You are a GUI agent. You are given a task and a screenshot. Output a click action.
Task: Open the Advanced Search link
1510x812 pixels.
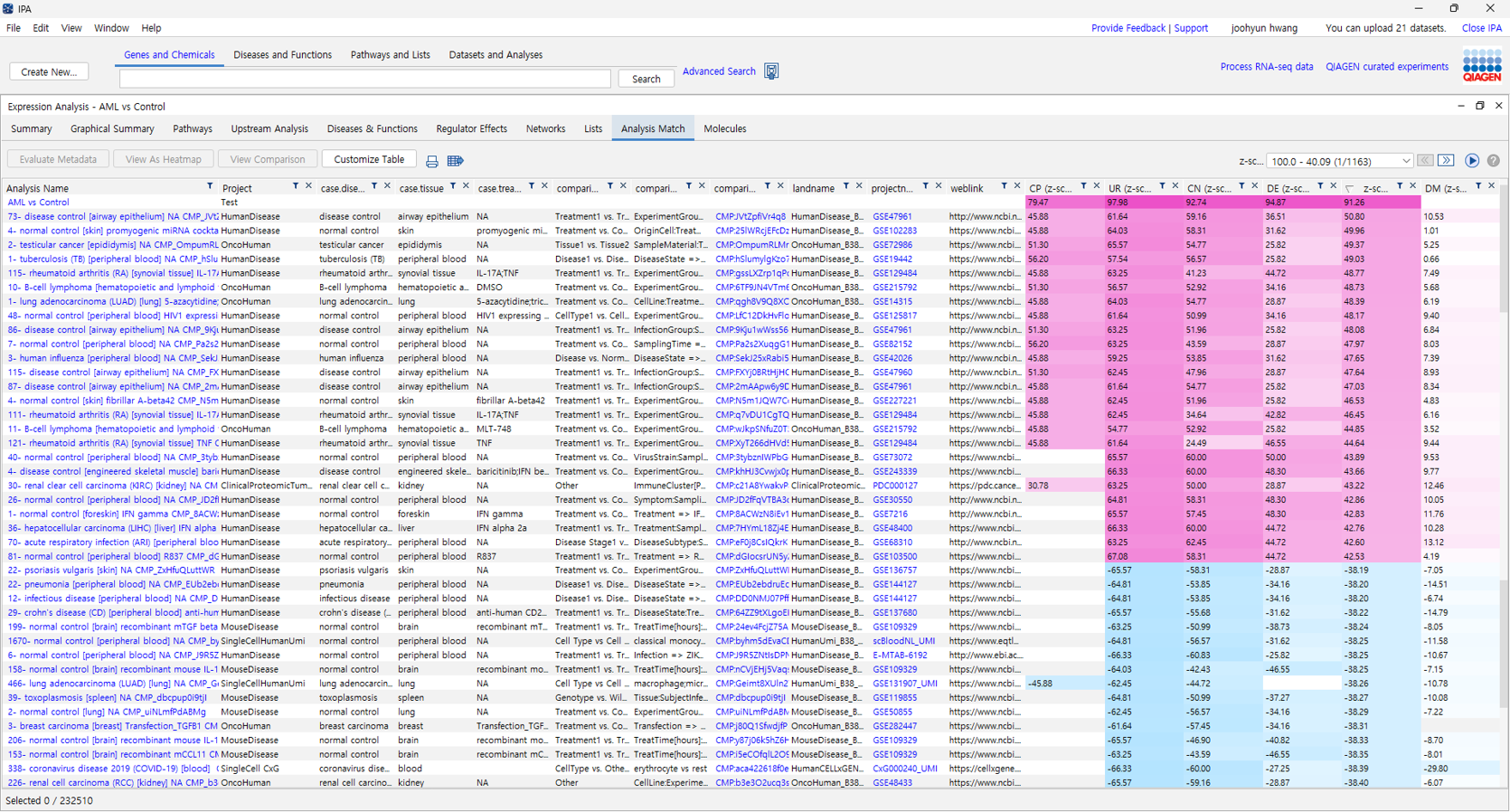[x=719, y=71]
